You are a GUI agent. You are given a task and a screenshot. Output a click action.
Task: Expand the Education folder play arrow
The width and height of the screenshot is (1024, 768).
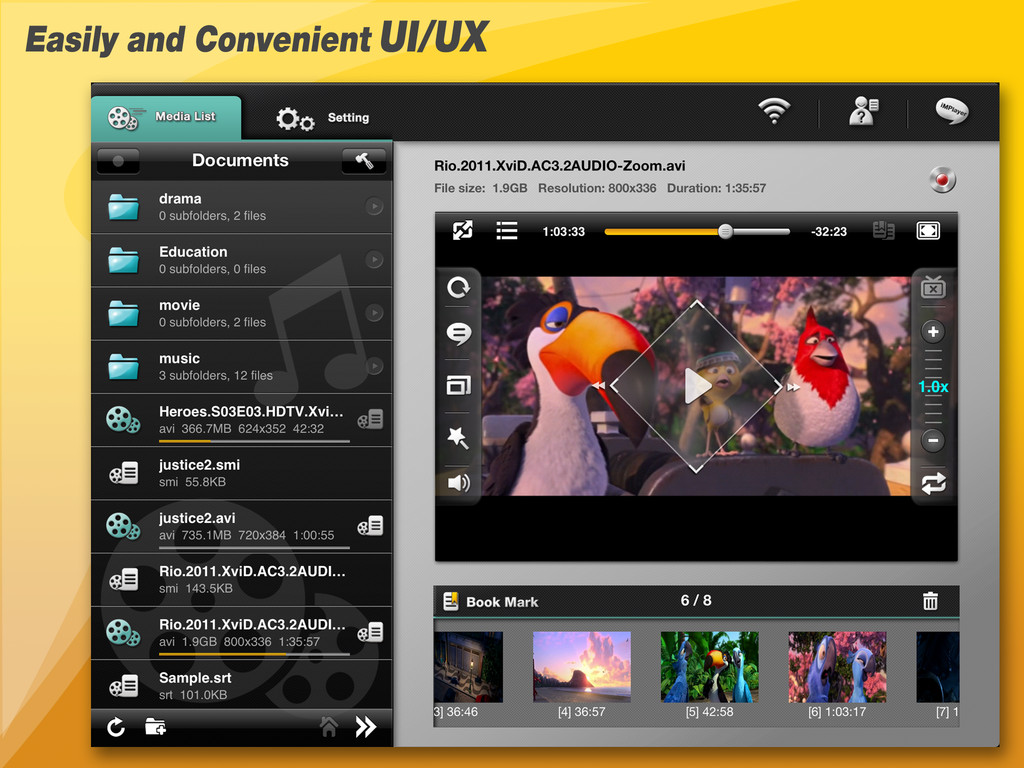374,260
